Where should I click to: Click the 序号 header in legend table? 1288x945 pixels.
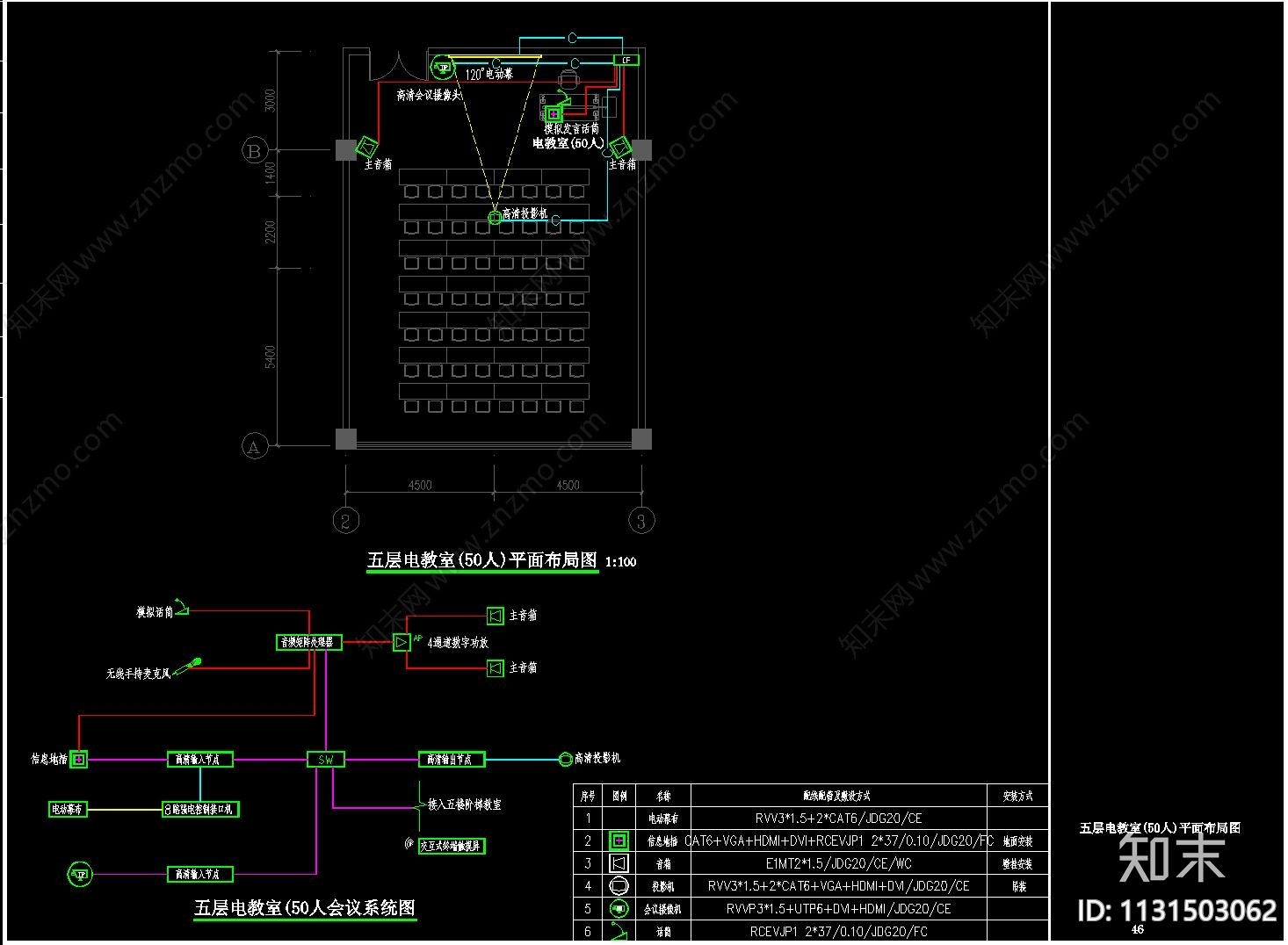tap(588, 796)
